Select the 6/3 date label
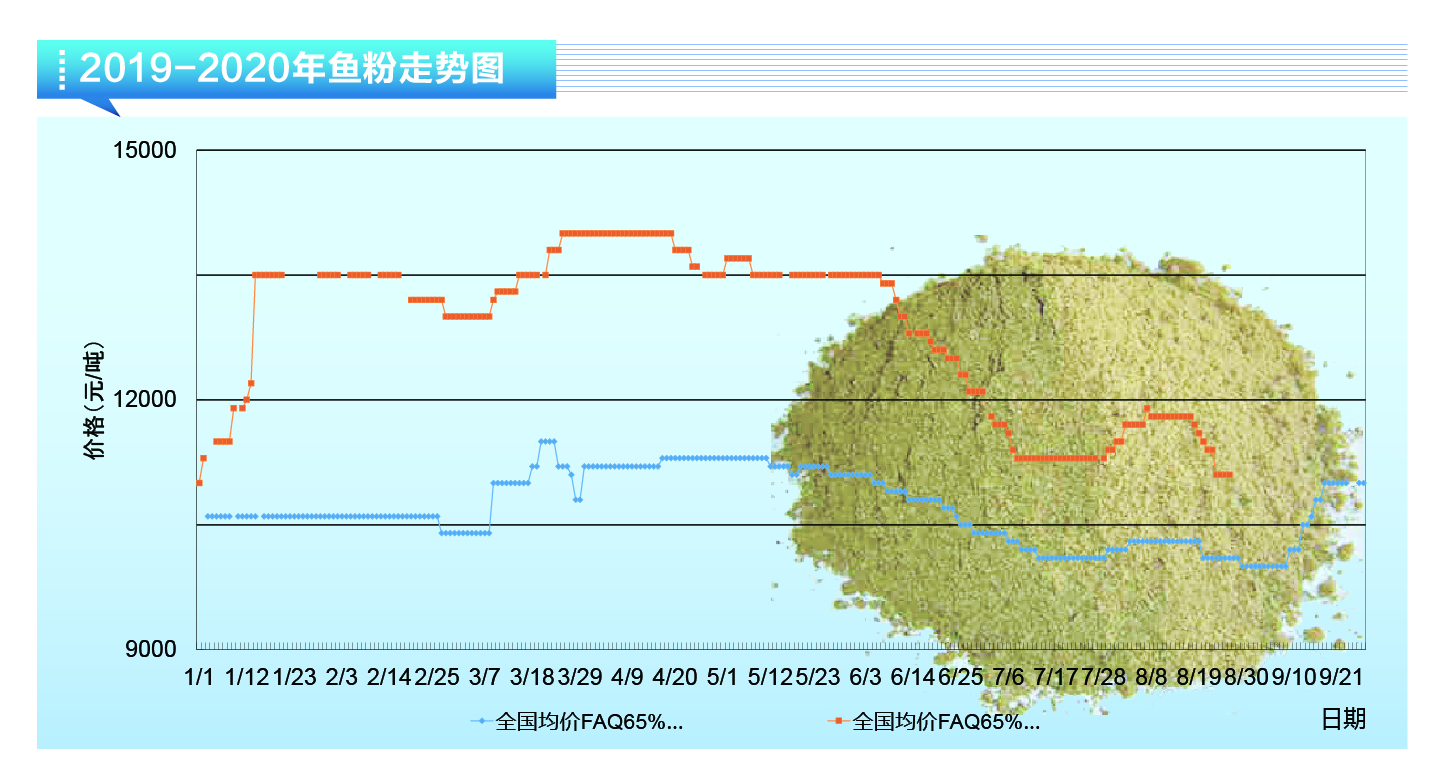Screen dimensions: 1442x781 coord(865,677)
